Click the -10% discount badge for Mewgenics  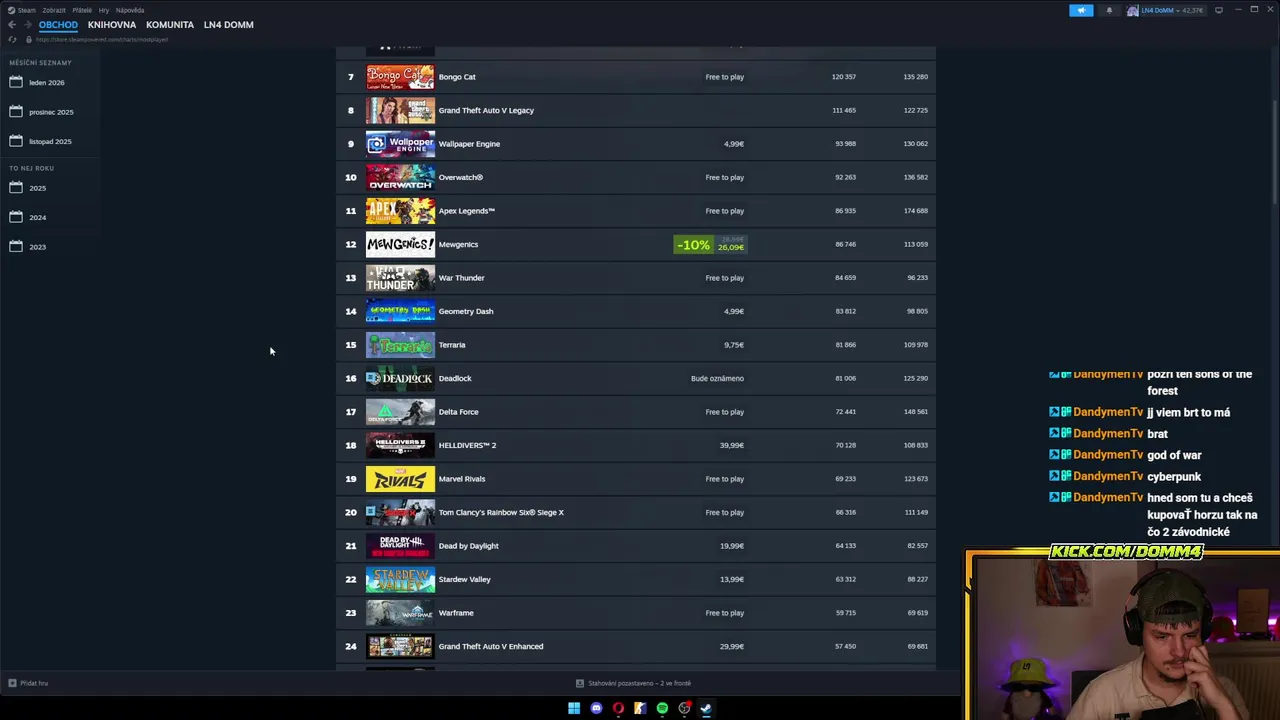693,245
